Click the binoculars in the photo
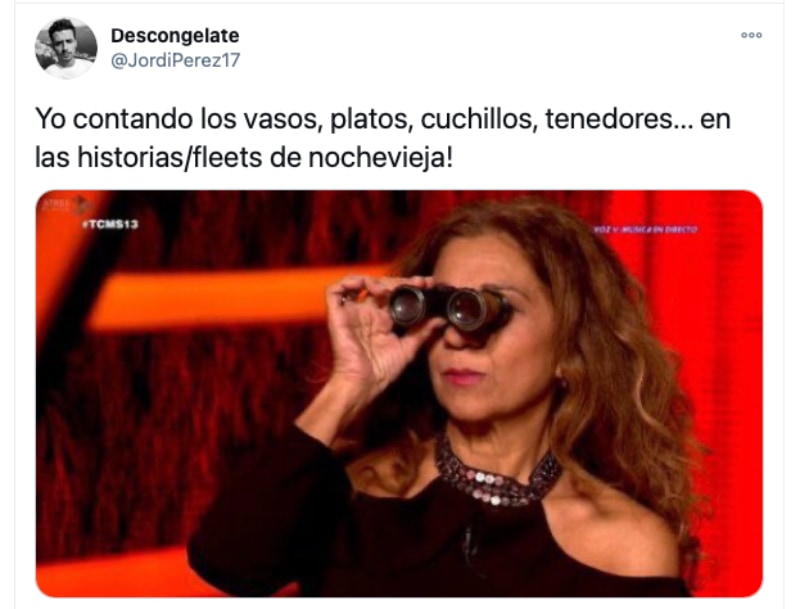Image resolution: width=800 pixels, height=609 pixels. tap(448, 308)
